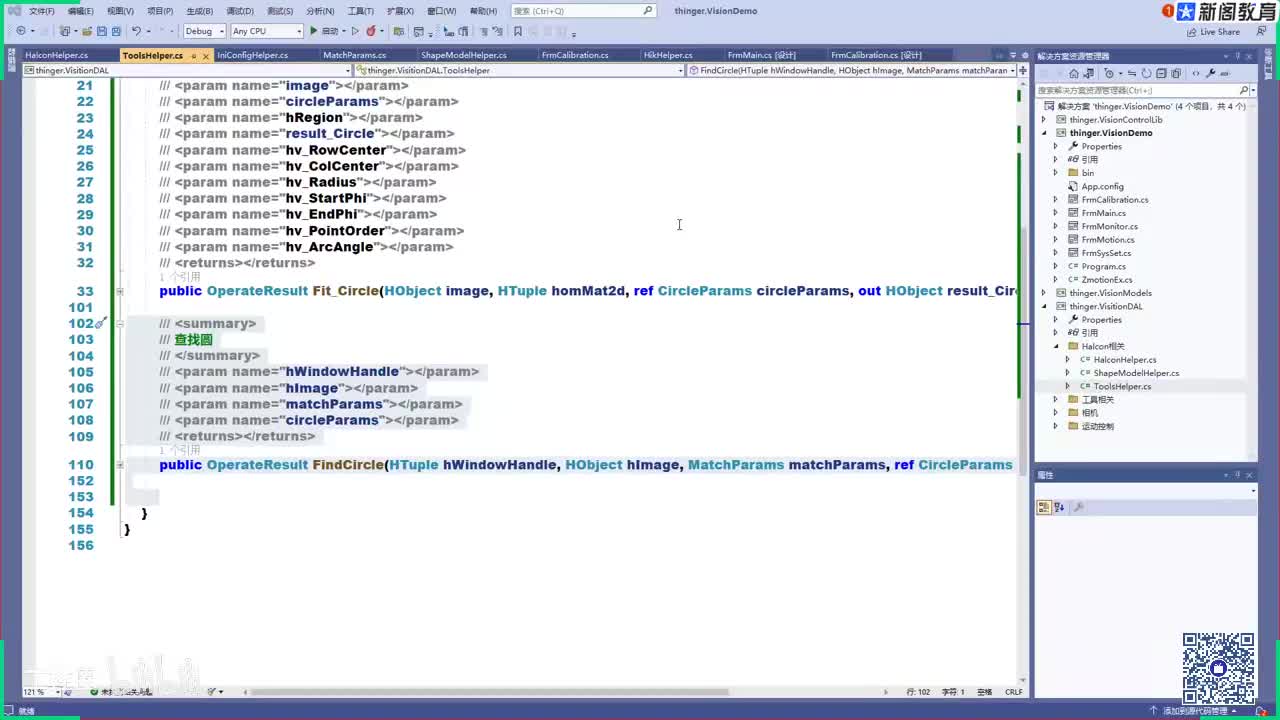The width and height of the screenshot is (1280, 720).
Task: Click the search magnifier in title search box
Action: point(648,11)
